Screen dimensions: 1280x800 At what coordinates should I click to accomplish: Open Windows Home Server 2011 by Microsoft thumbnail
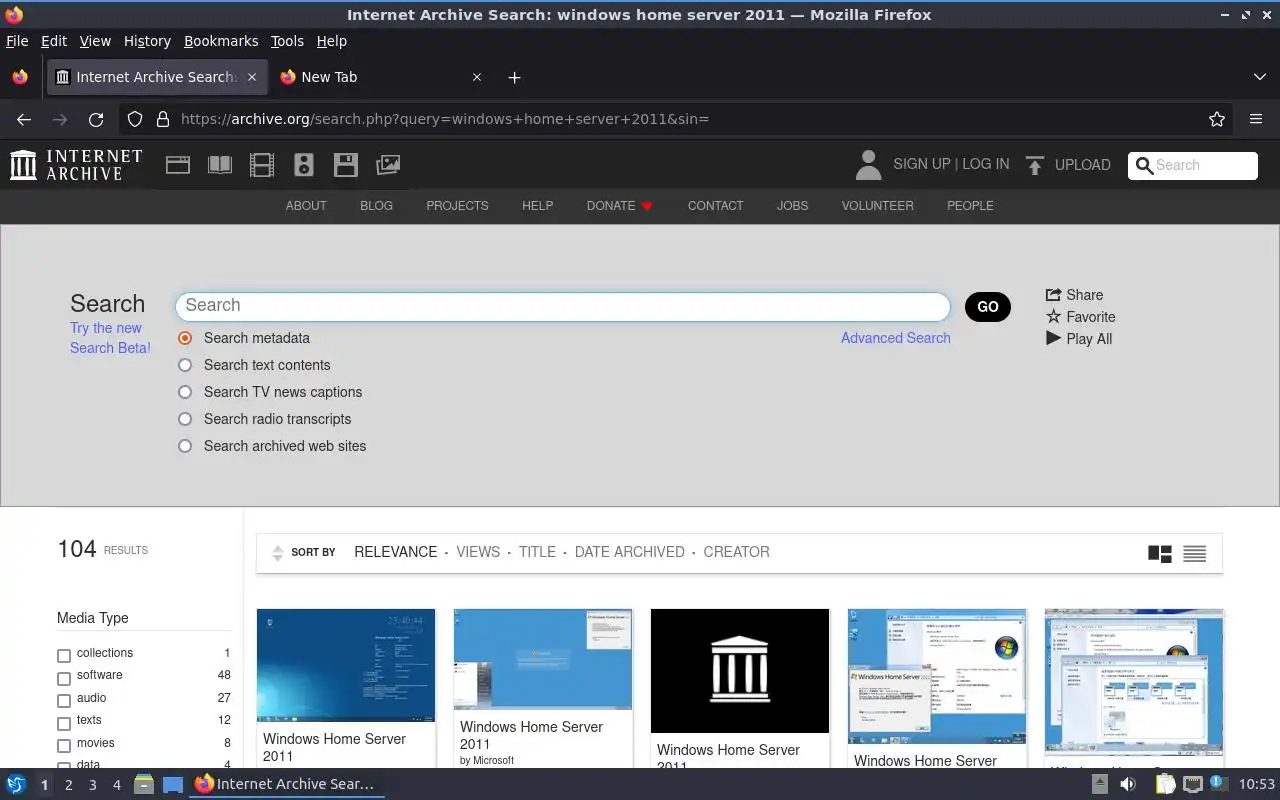pyautogui.click(x=543, y=659)
